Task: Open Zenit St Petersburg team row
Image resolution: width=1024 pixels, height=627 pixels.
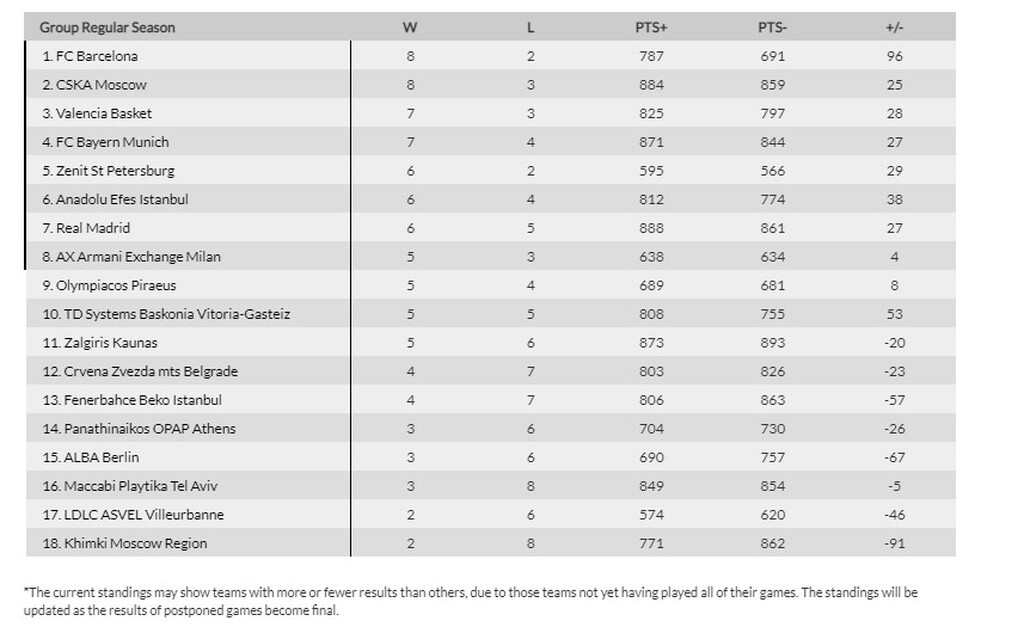Action: click(x=114, y=171)
